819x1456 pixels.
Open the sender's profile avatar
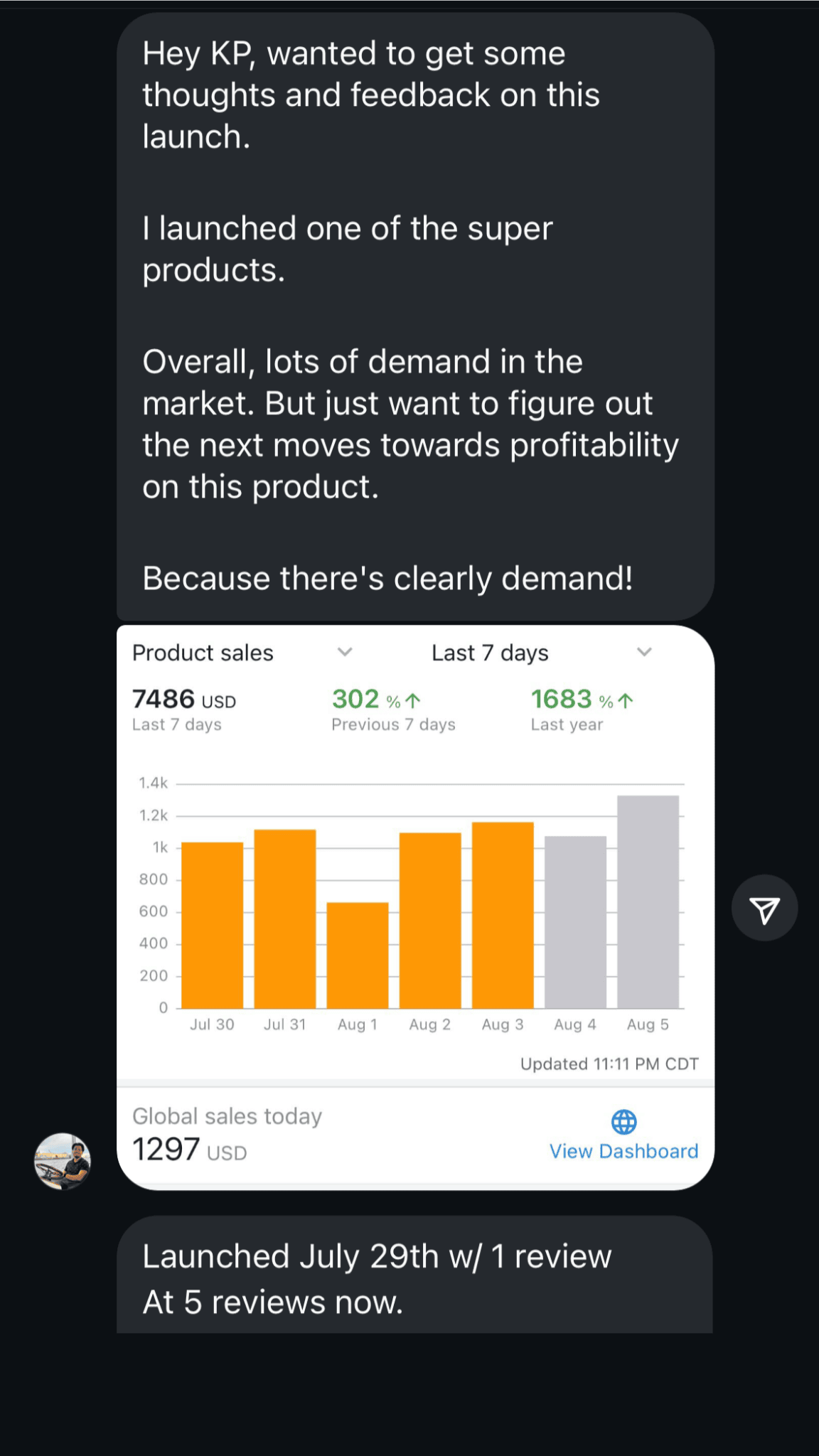coord(63,1161)
